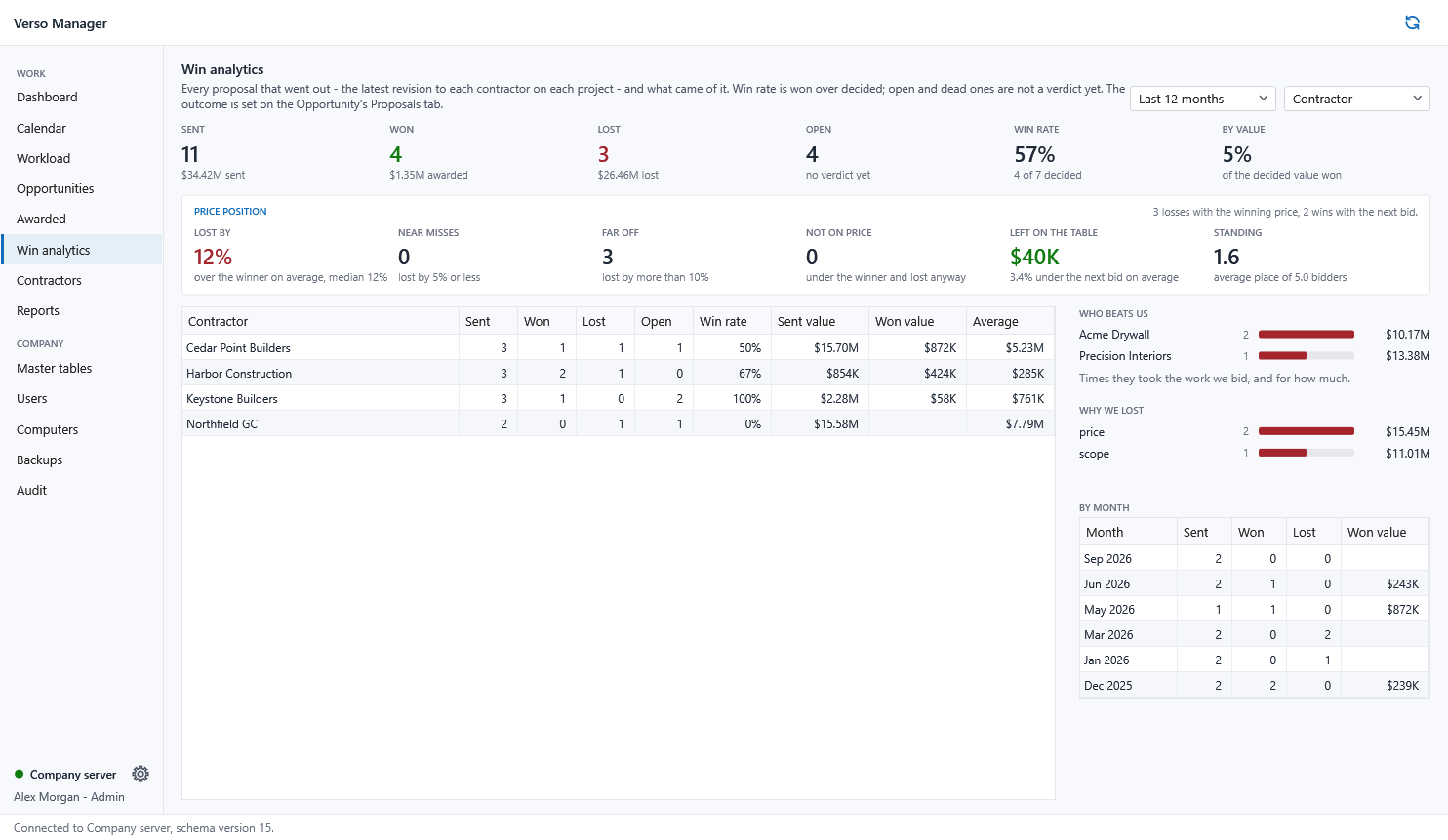
Task: Select the Harbor Construction row
Action: 618,373
